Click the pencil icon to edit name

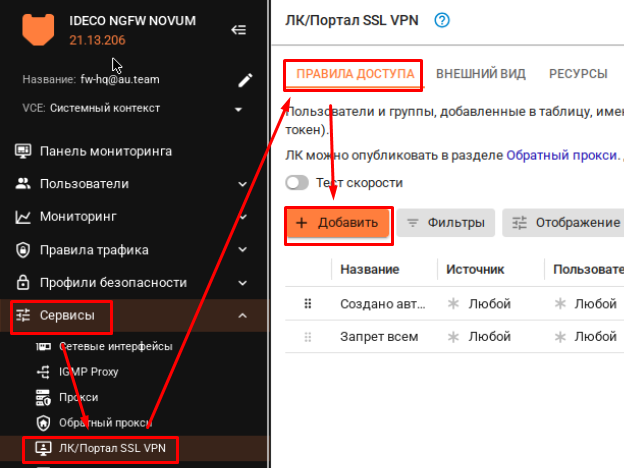244,79
